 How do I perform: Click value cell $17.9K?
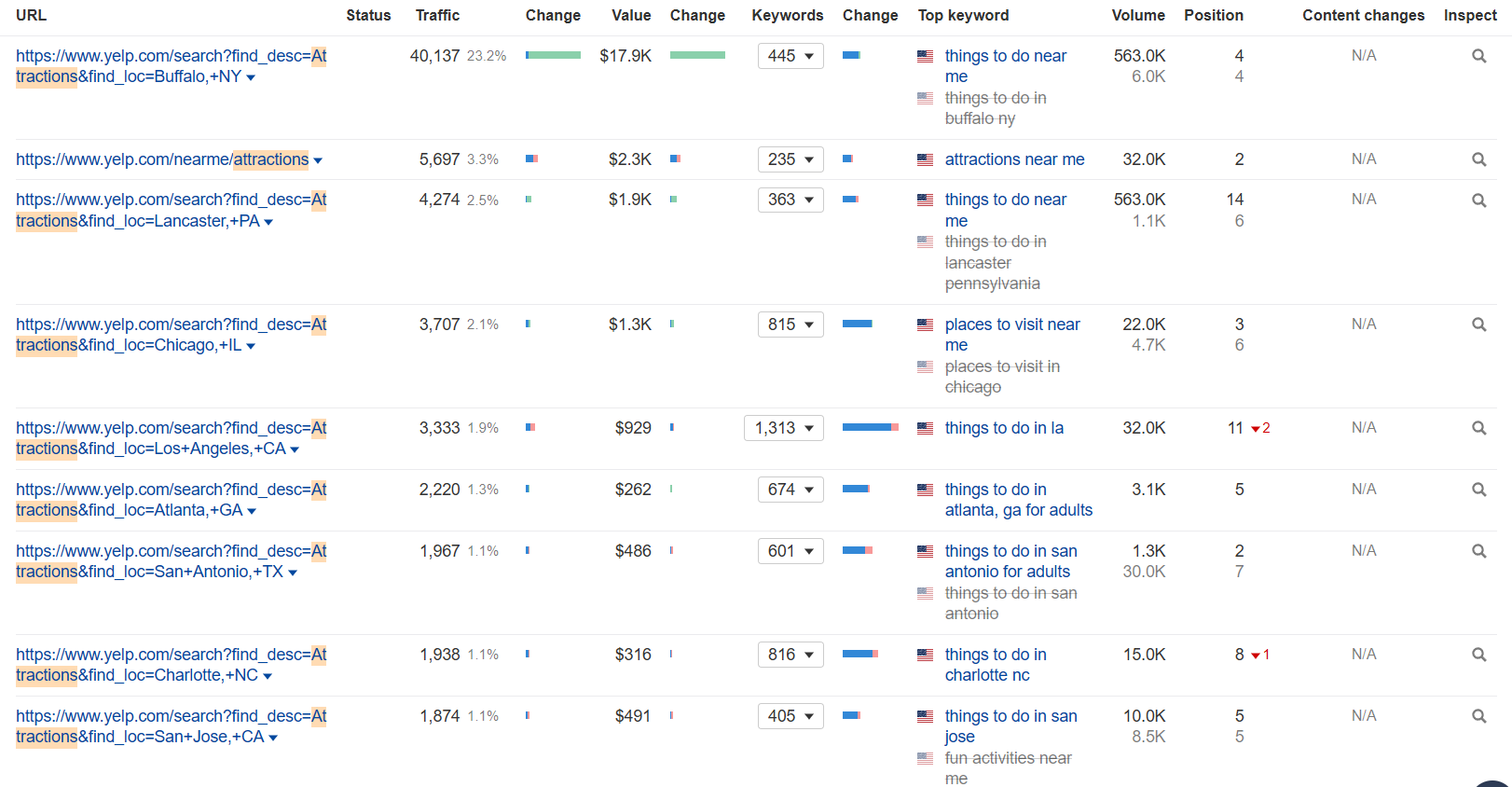pos(625,56)
